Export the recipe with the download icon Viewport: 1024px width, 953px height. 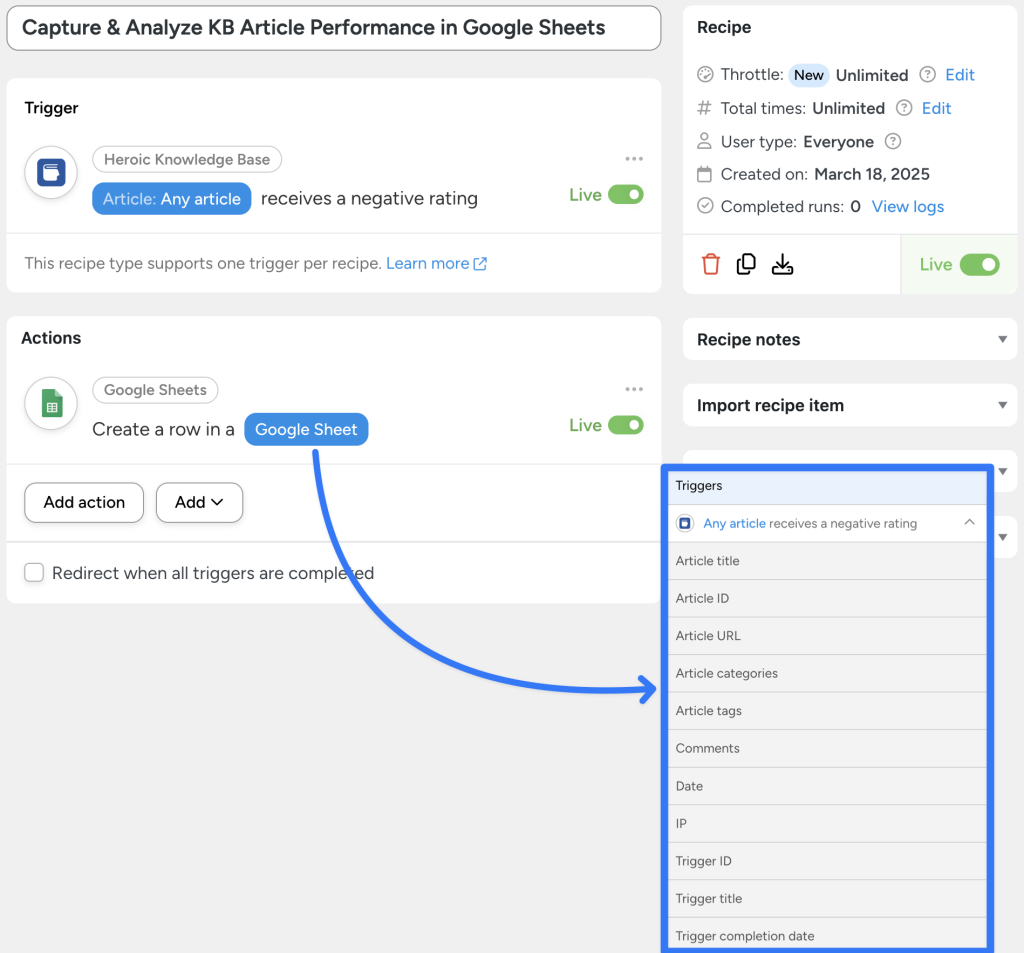(783, 263)
